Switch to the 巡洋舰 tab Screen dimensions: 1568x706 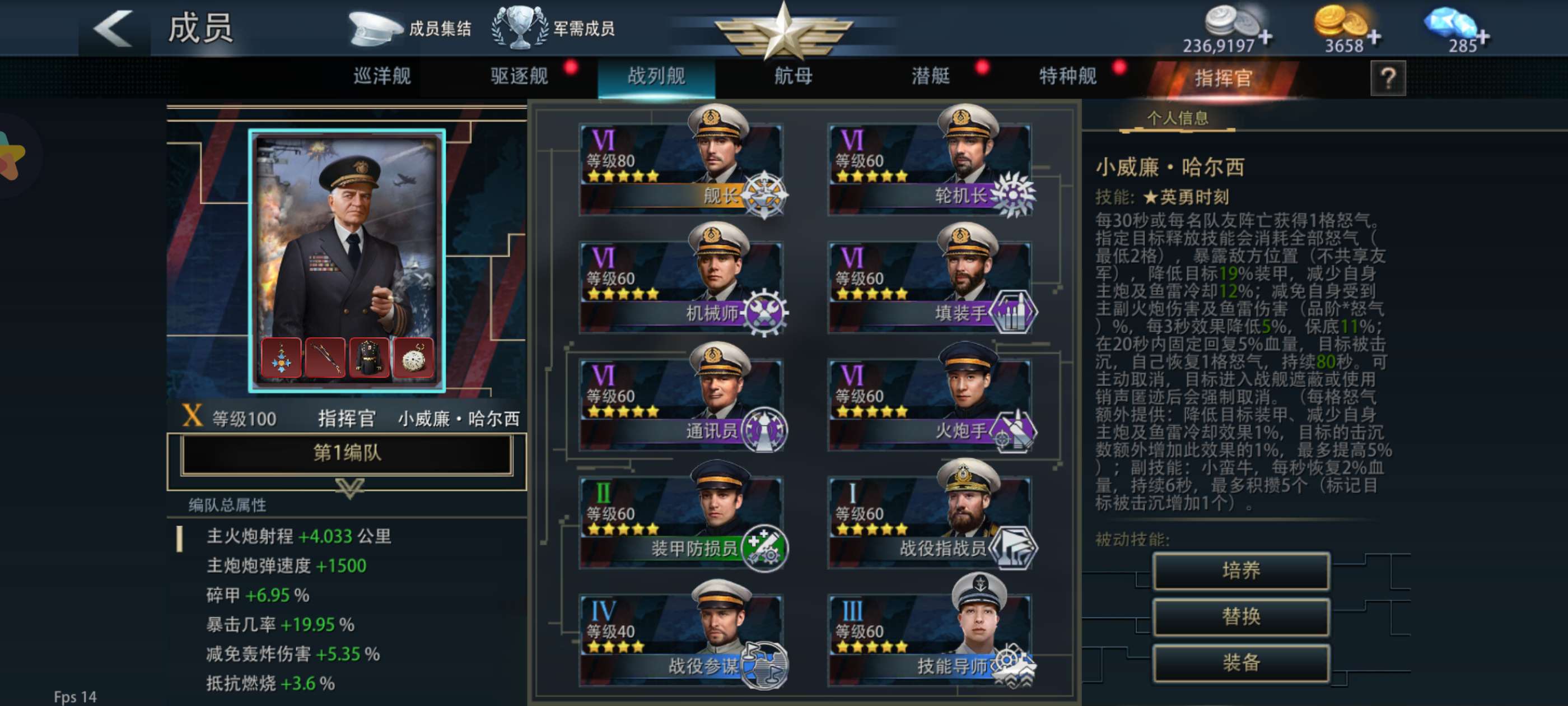(382, 77)
